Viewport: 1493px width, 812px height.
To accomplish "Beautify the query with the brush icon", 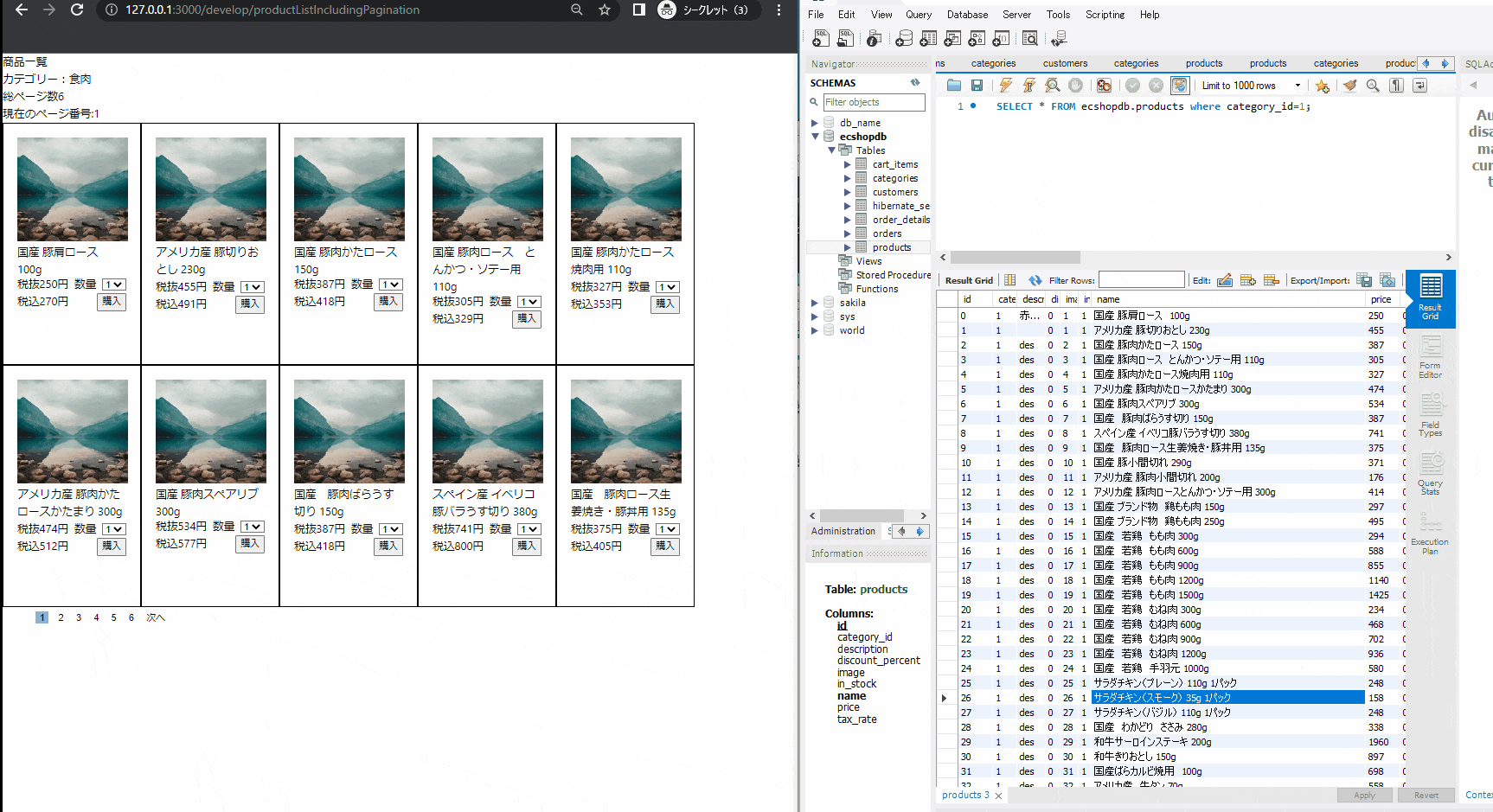I will (x=1349, y=85).
